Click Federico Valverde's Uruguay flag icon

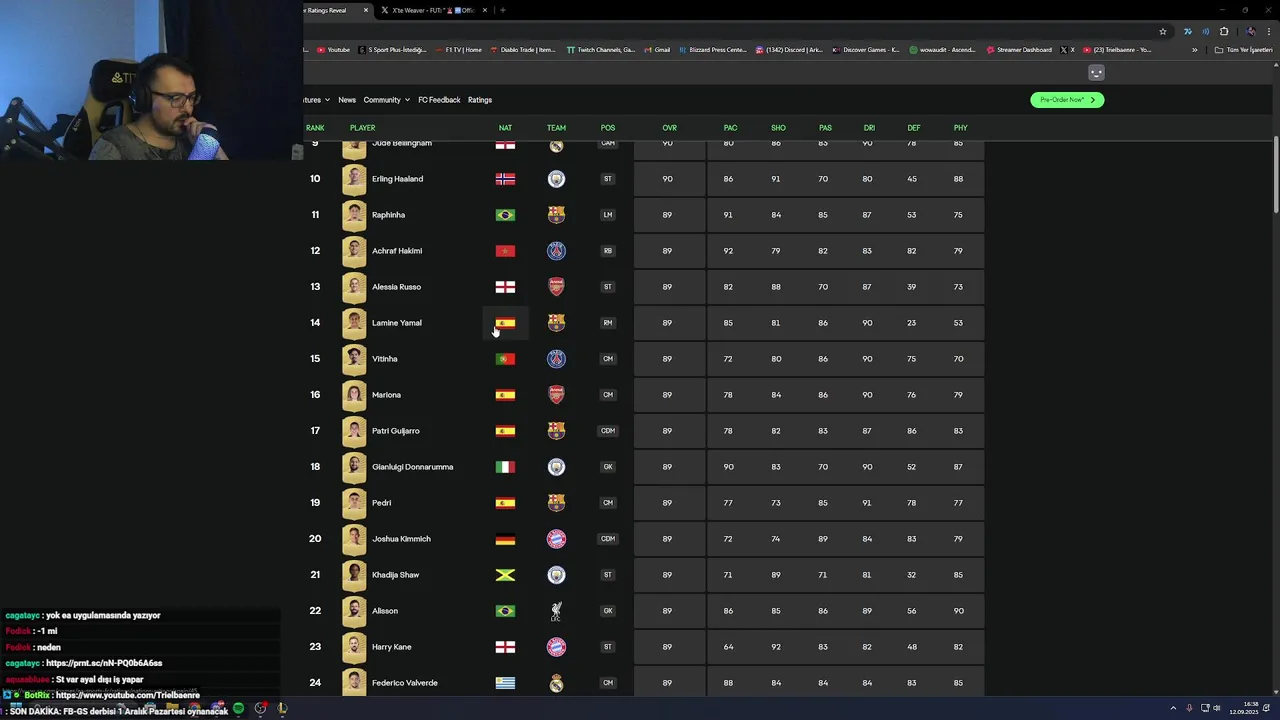(x=505, y=683)
